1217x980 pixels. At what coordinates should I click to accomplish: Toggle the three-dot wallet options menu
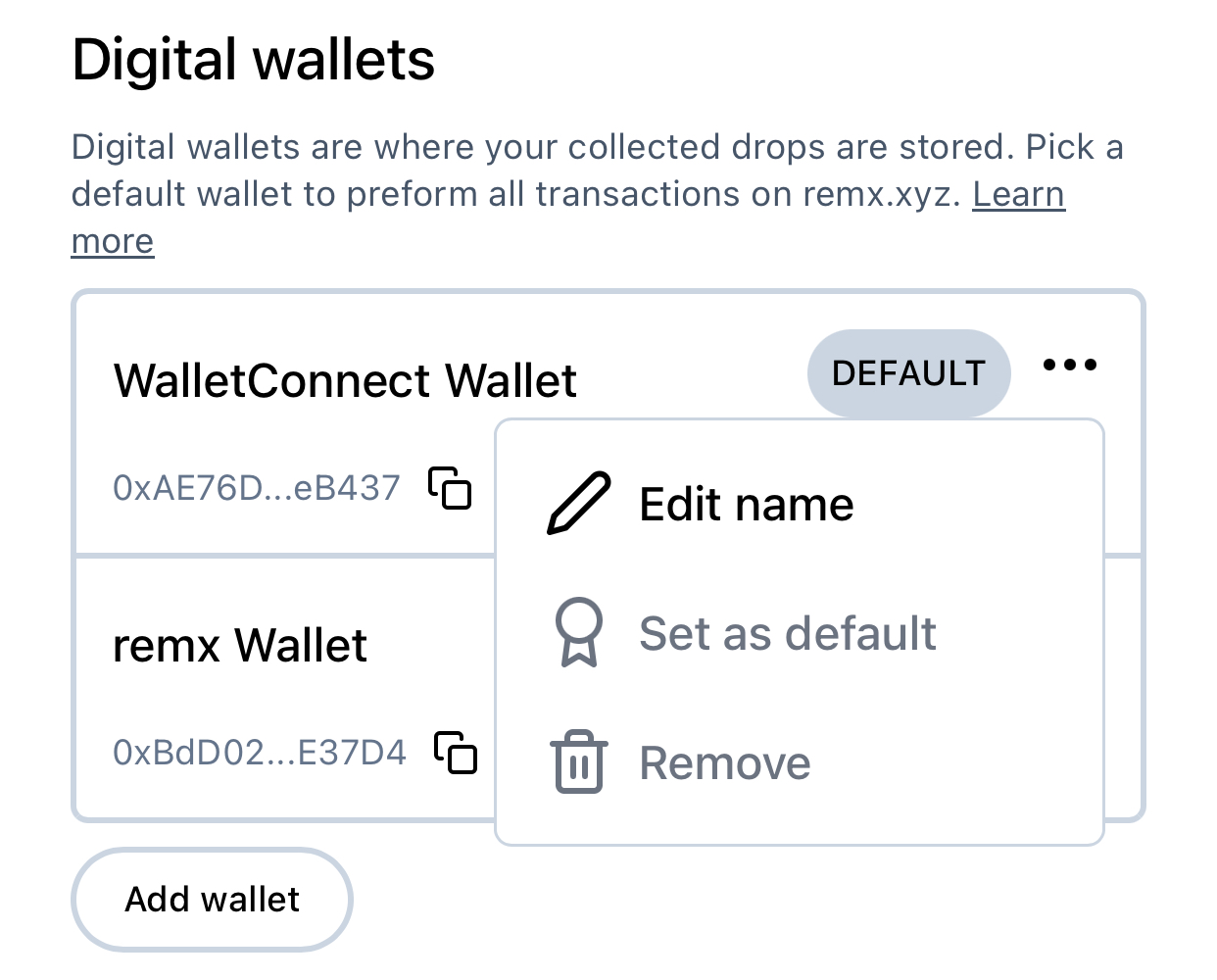[1070, 366]
